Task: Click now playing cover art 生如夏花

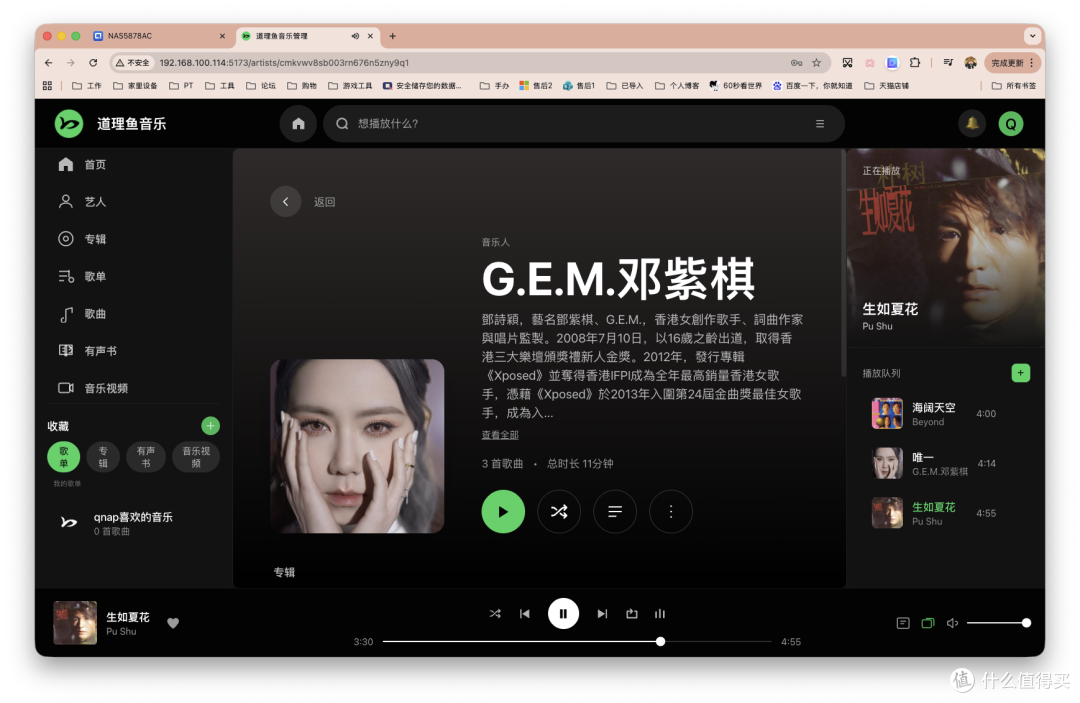Action: [945, 247]
